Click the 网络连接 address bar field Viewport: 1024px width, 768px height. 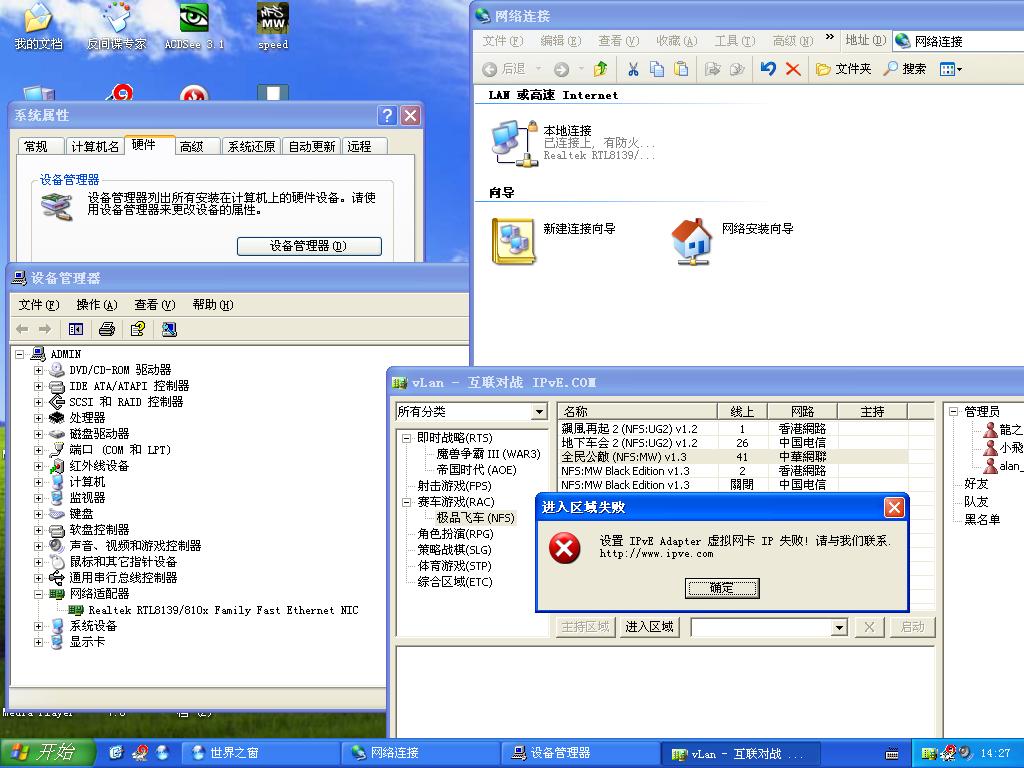tap(959, 41)
